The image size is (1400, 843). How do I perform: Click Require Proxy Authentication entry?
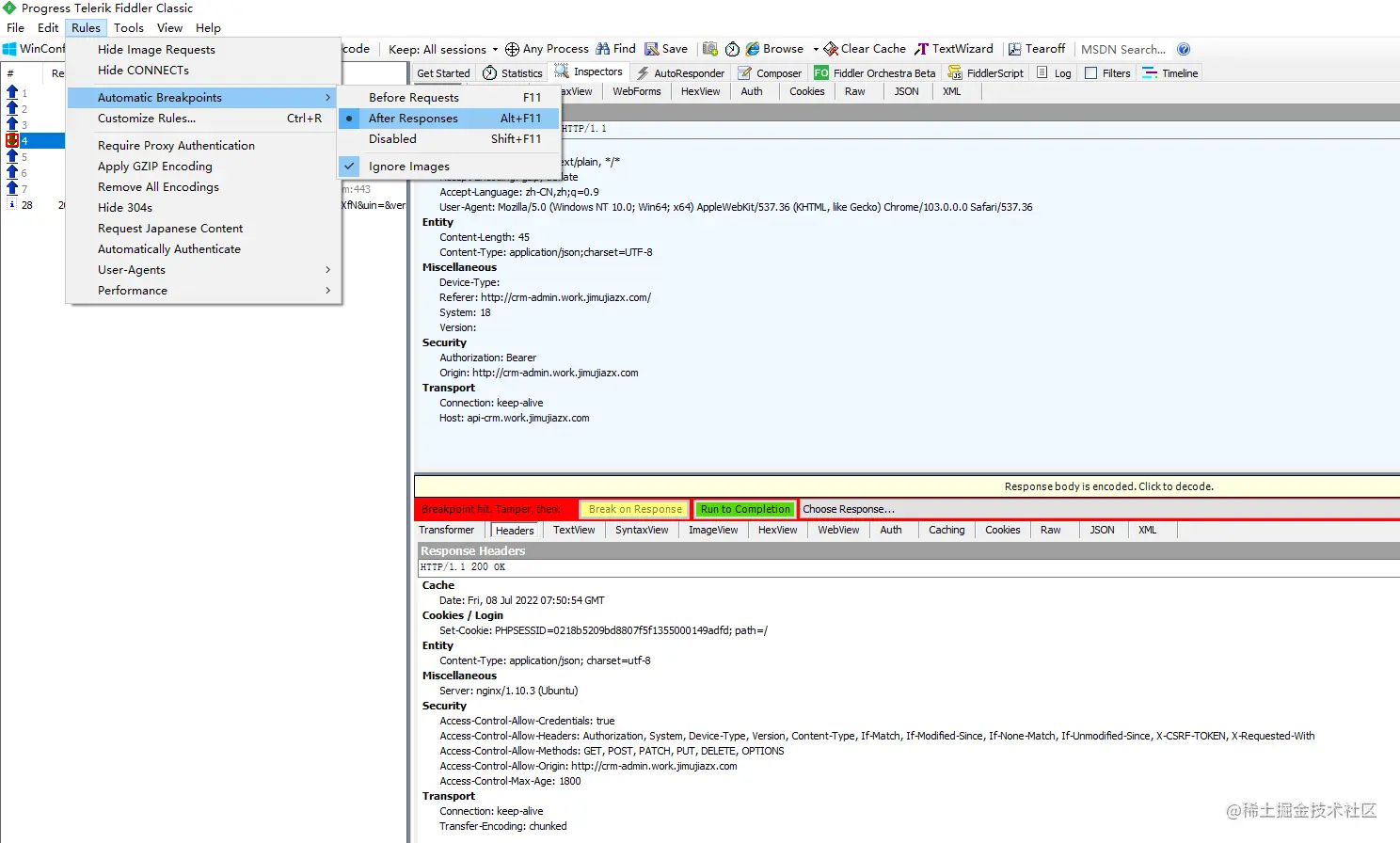[x=203, y=146]
